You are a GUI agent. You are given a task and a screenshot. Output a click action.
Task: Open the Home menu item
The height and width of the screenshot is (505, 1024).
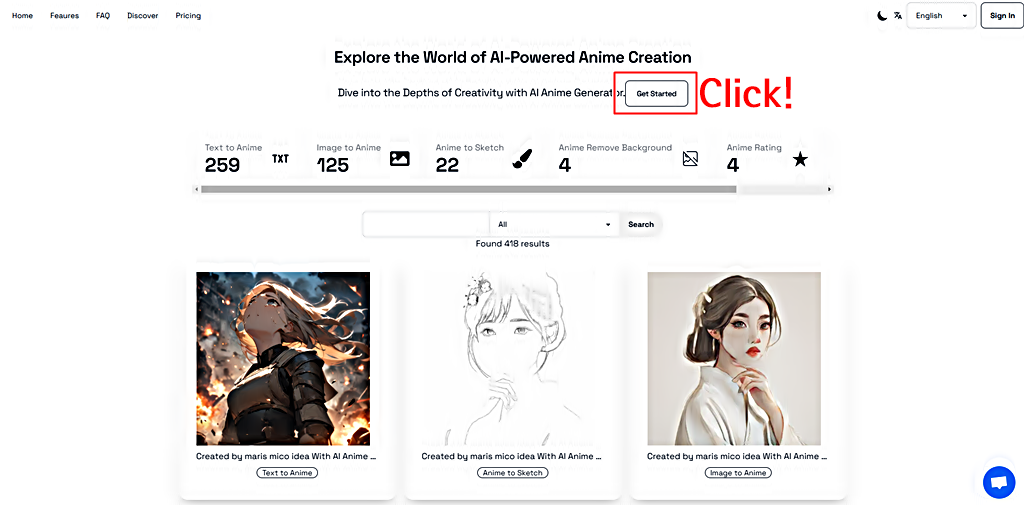(22, 16)
